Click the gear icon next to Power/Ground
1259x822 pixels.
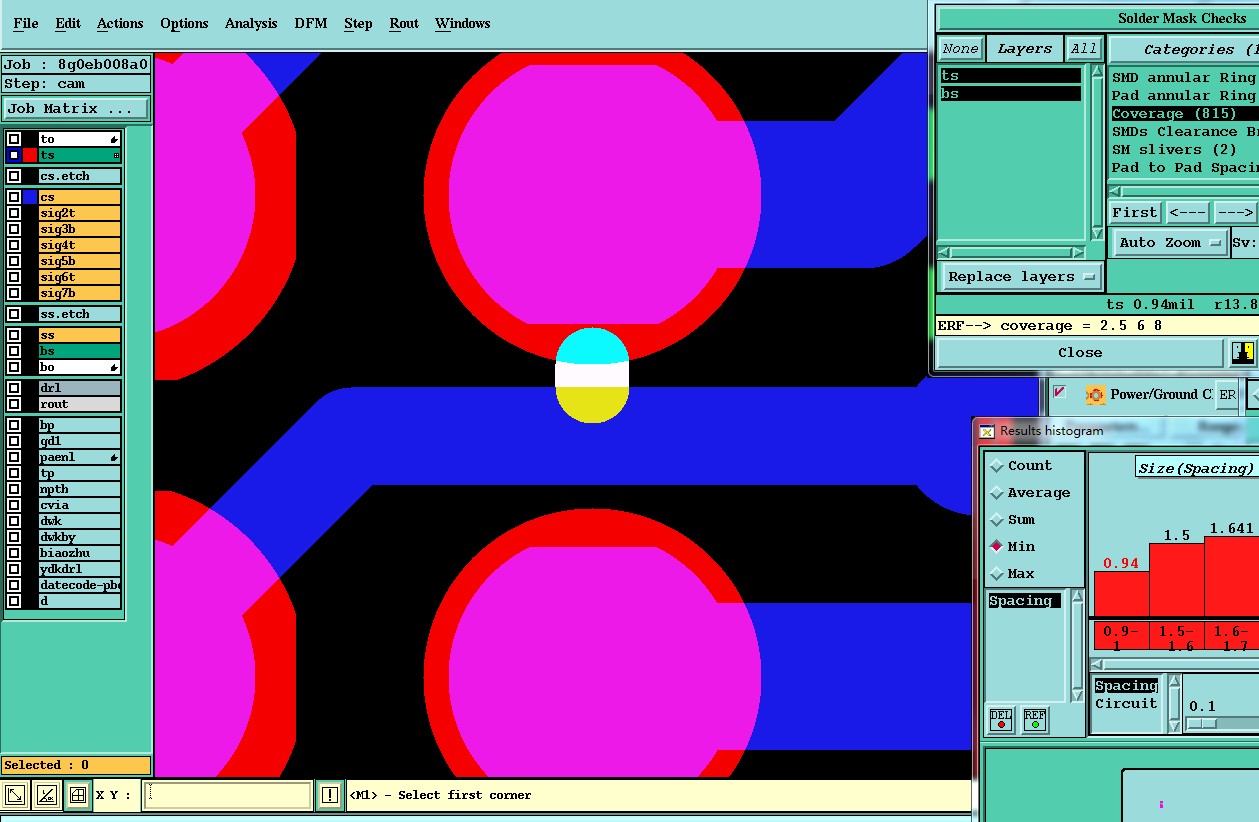click(x=1095, y=394)
